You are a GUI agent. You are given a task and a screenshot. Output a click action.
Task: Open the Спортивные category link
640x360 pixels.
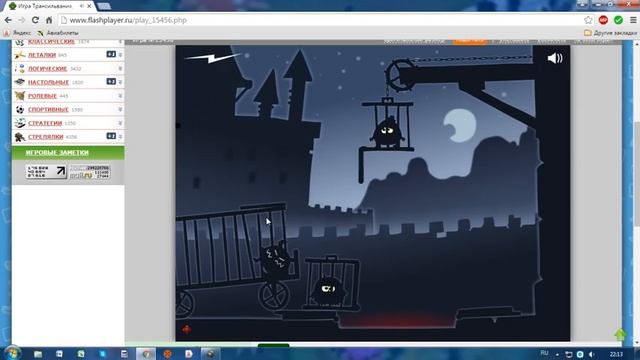coord(48,109)
